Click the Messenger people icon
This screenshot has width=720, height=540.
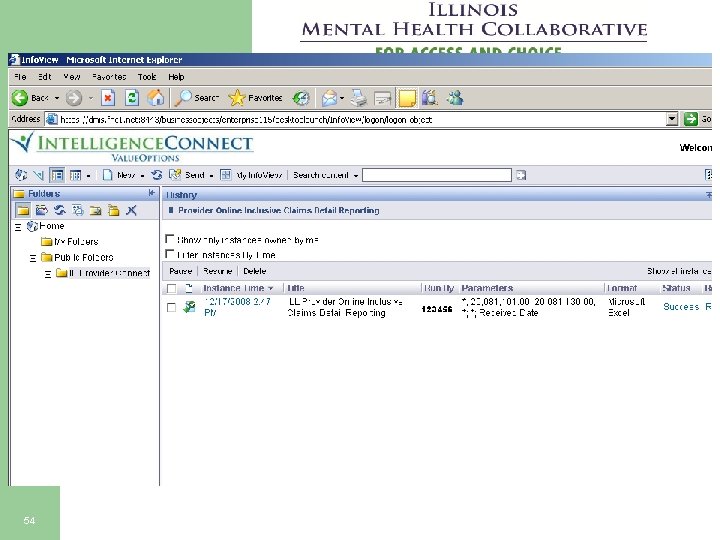(x=455, y=98)
